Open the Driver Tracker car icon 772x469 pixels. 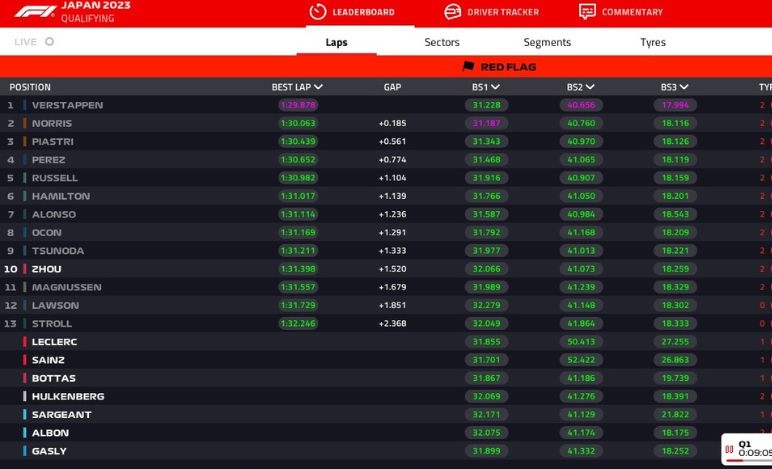point(452,12)
